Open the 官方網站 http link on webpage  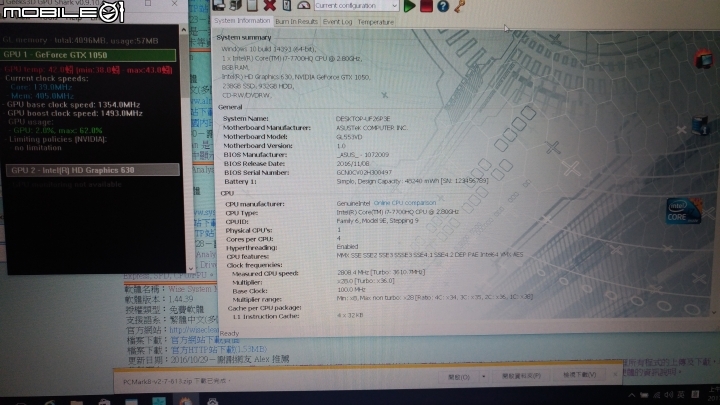(193, 330)
